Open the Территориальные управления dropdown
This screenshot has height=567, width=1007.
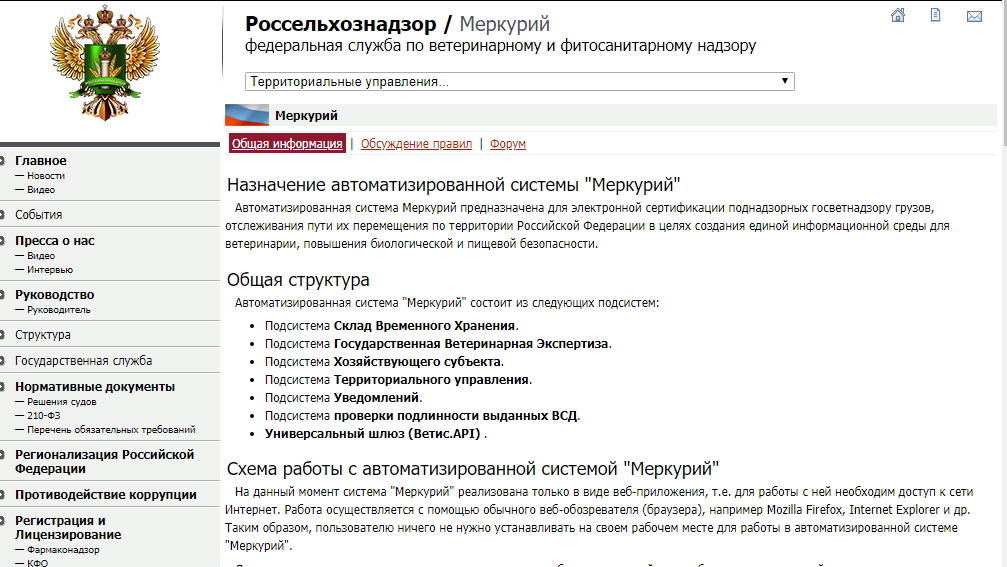click(x=520, y=82)
